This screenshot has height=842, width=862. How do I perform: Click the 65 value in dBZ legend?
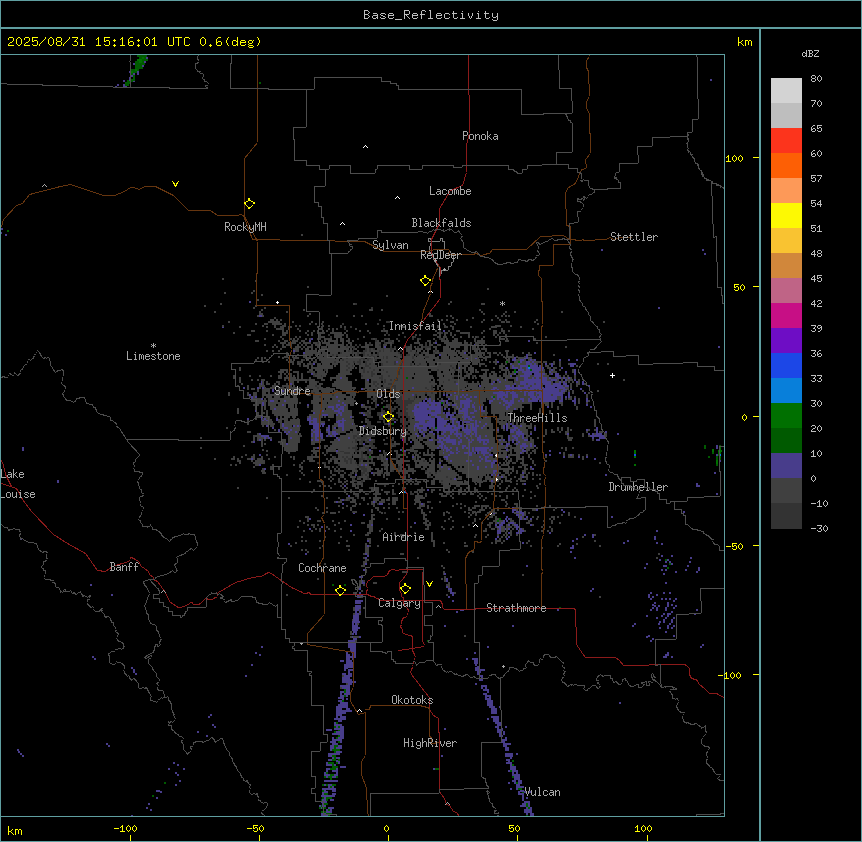[x=816, y=129]
